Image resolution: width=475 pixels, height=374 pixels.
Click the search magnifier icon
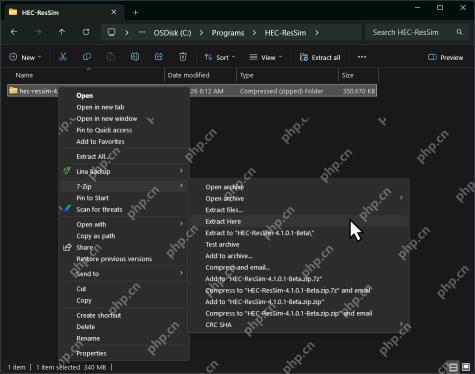459,32
